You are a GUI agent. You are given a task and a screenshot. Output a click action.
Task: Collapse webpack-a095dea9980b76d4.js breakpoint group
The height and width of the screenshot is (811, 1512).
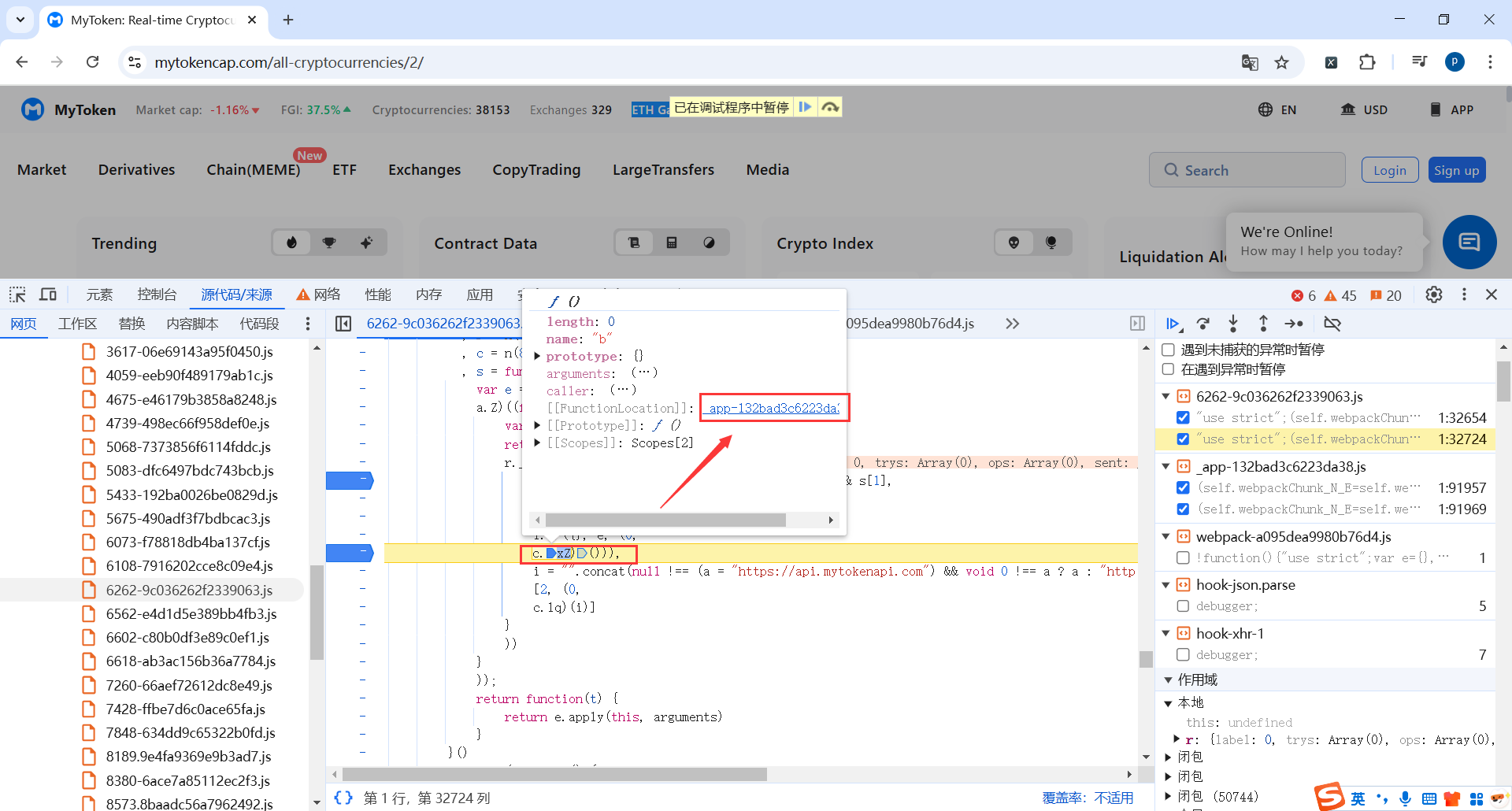click(1166, 537)
